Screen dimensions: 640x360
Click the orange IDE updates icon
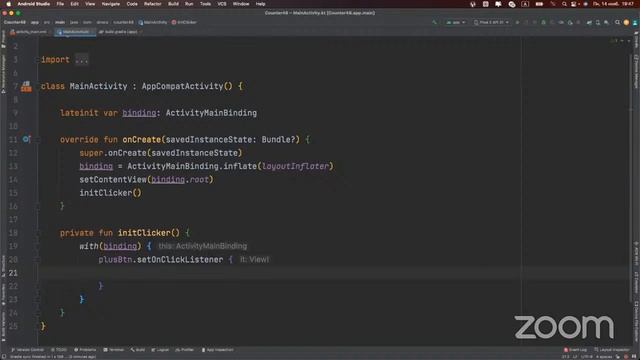[x=626, y=22]
